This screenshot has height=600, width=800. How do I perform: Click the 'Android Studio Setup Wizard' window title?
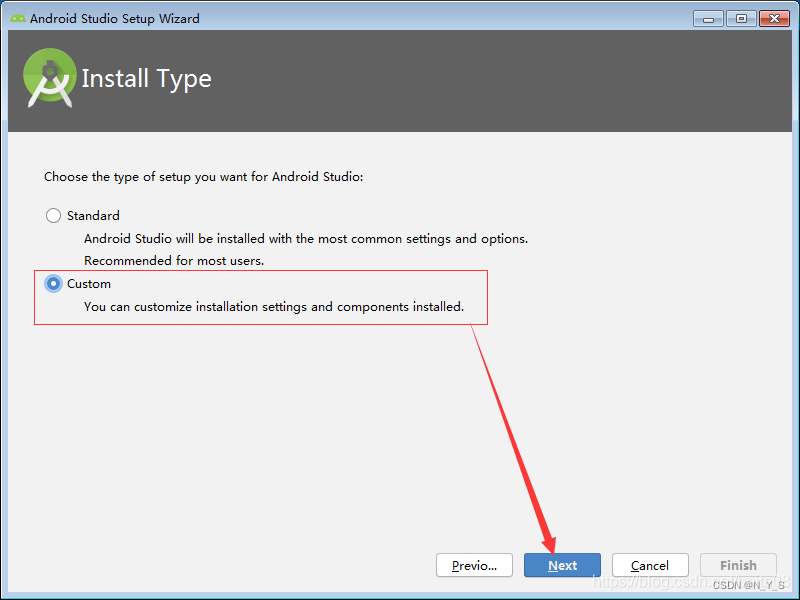pyautogui.click(x=115, y=18)
